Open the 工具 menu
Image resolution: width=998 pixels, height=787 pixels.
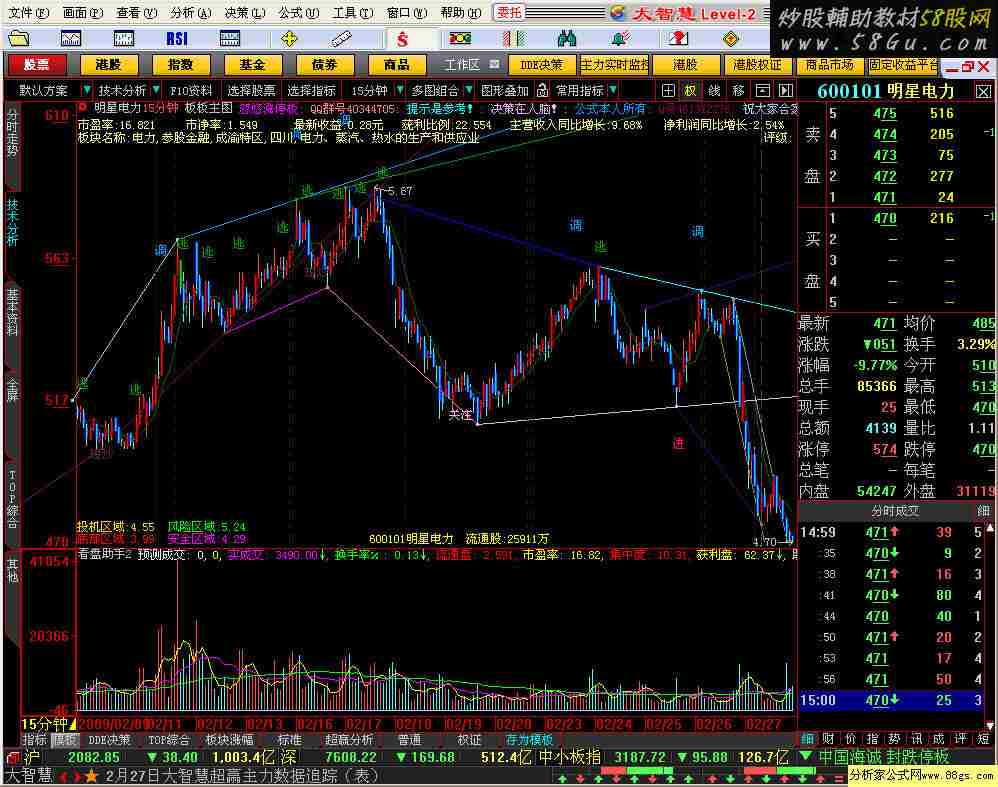coord(353,12)
